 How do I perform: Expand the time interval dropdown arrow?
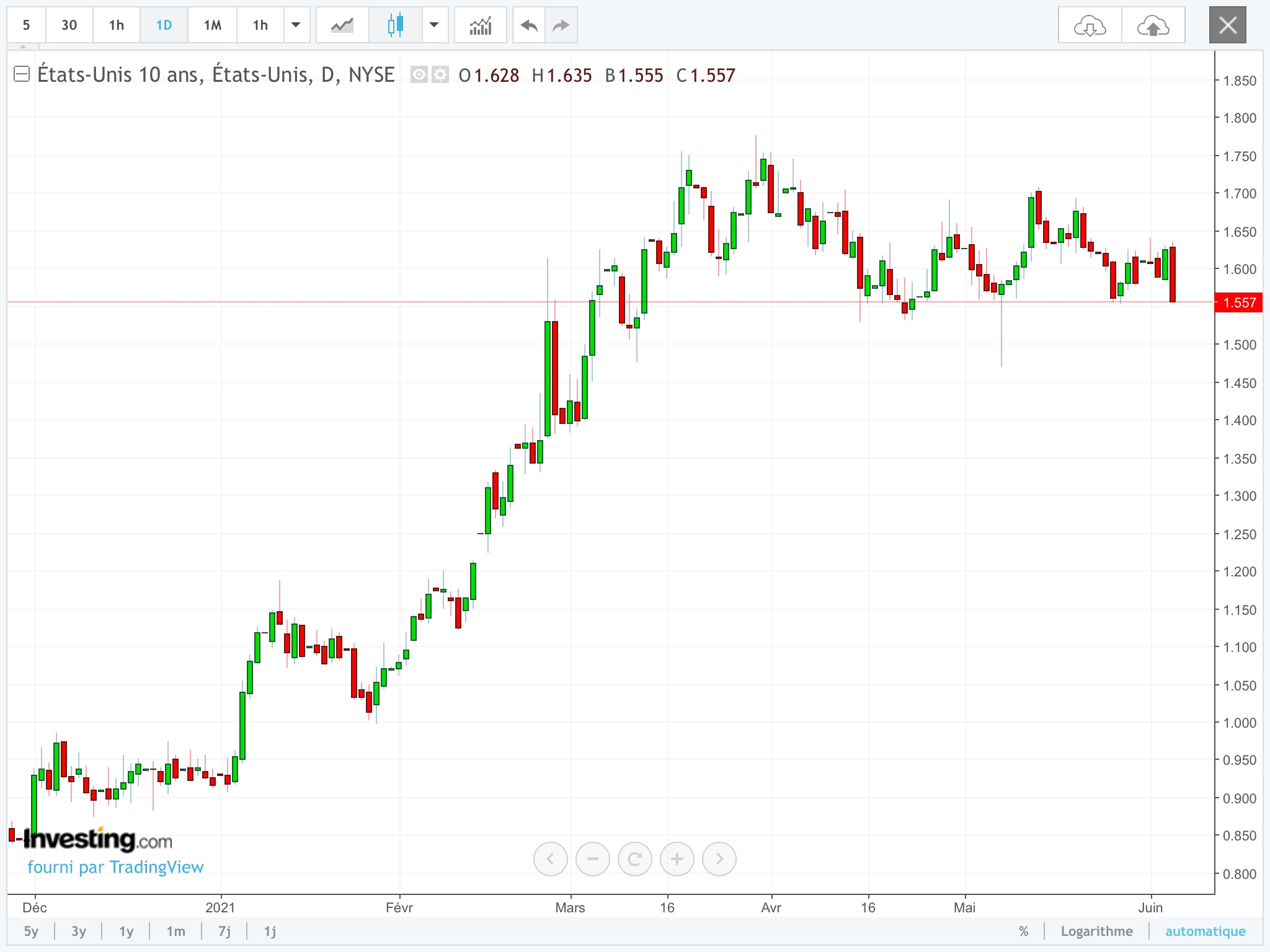[x=296, y=25]
